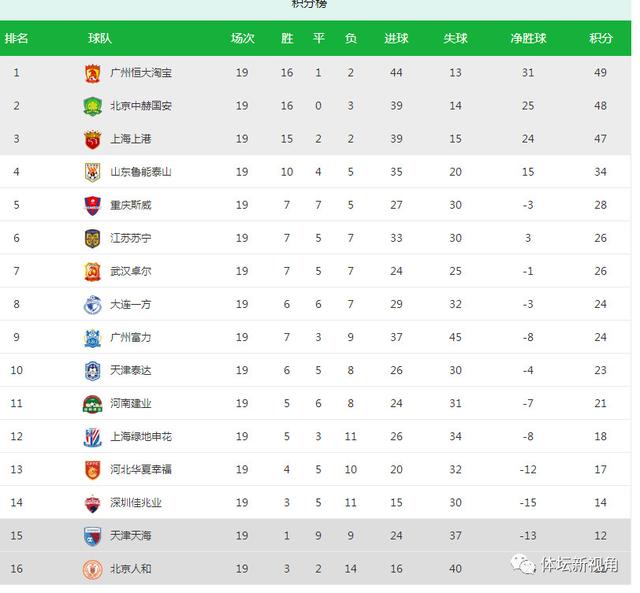Viewport: 640px width, 593px height.
Task: Open the 深圳佳兆业 team name link
Action: 136,503
